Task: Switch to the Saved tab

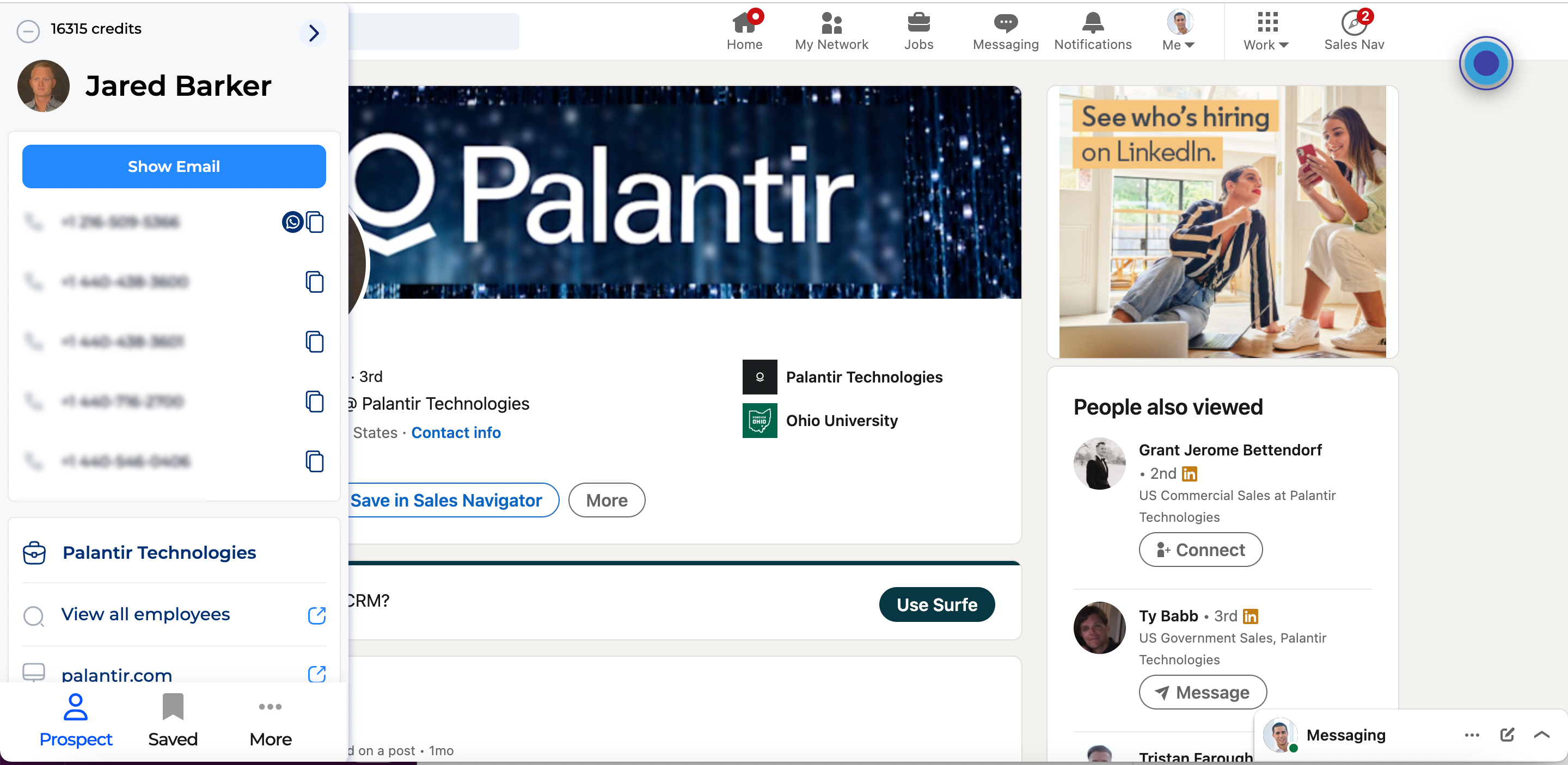Action: (173, 720)
